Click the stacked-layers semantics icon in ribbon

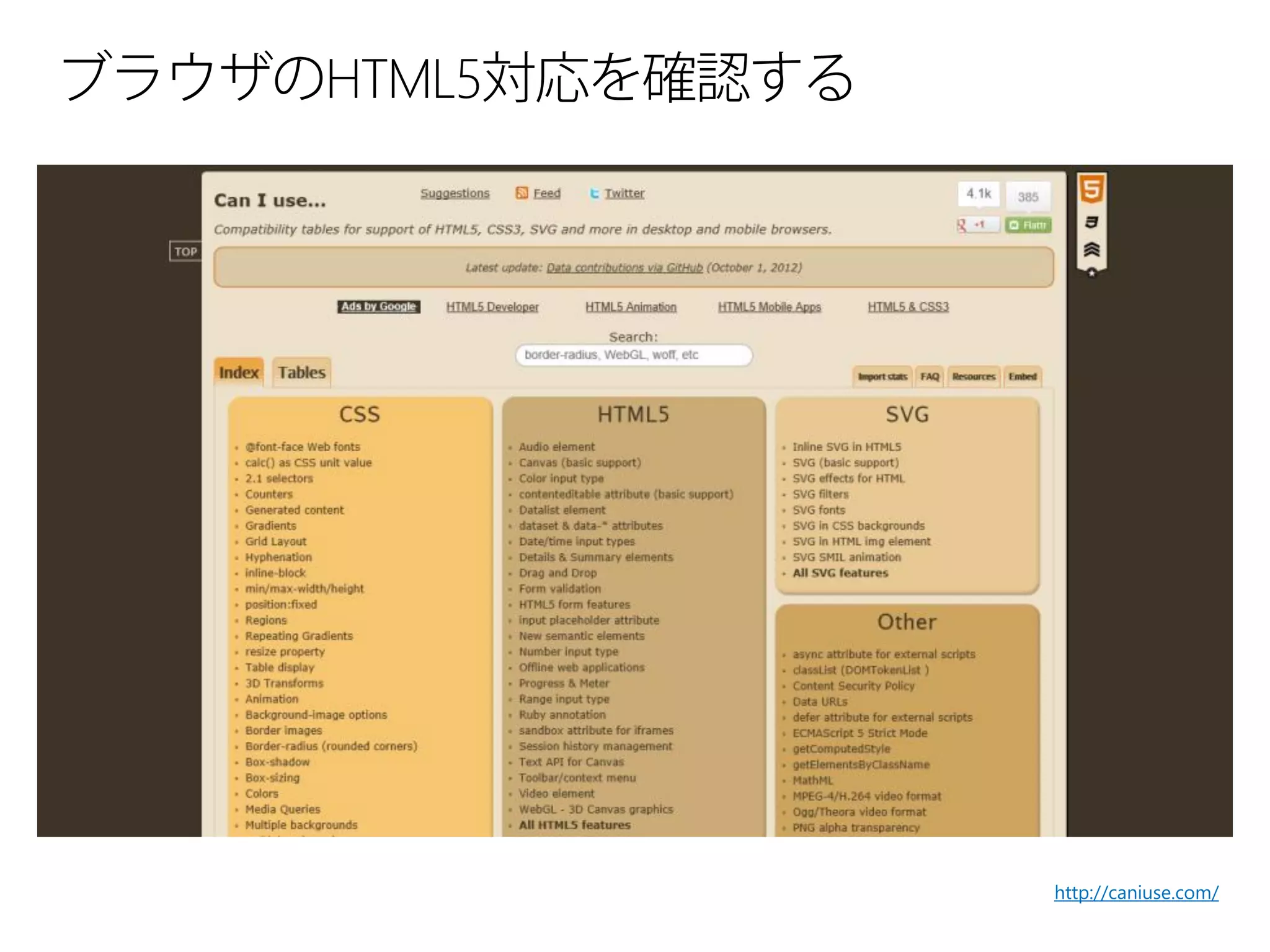click(1091, 249)
